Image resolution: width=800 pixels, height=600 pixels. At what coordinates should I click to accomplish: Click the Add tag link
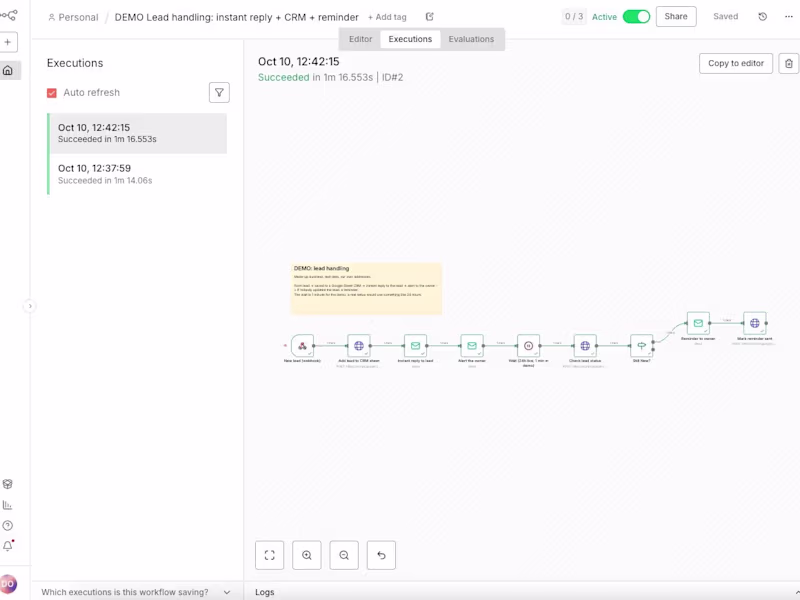pos(387,17)
